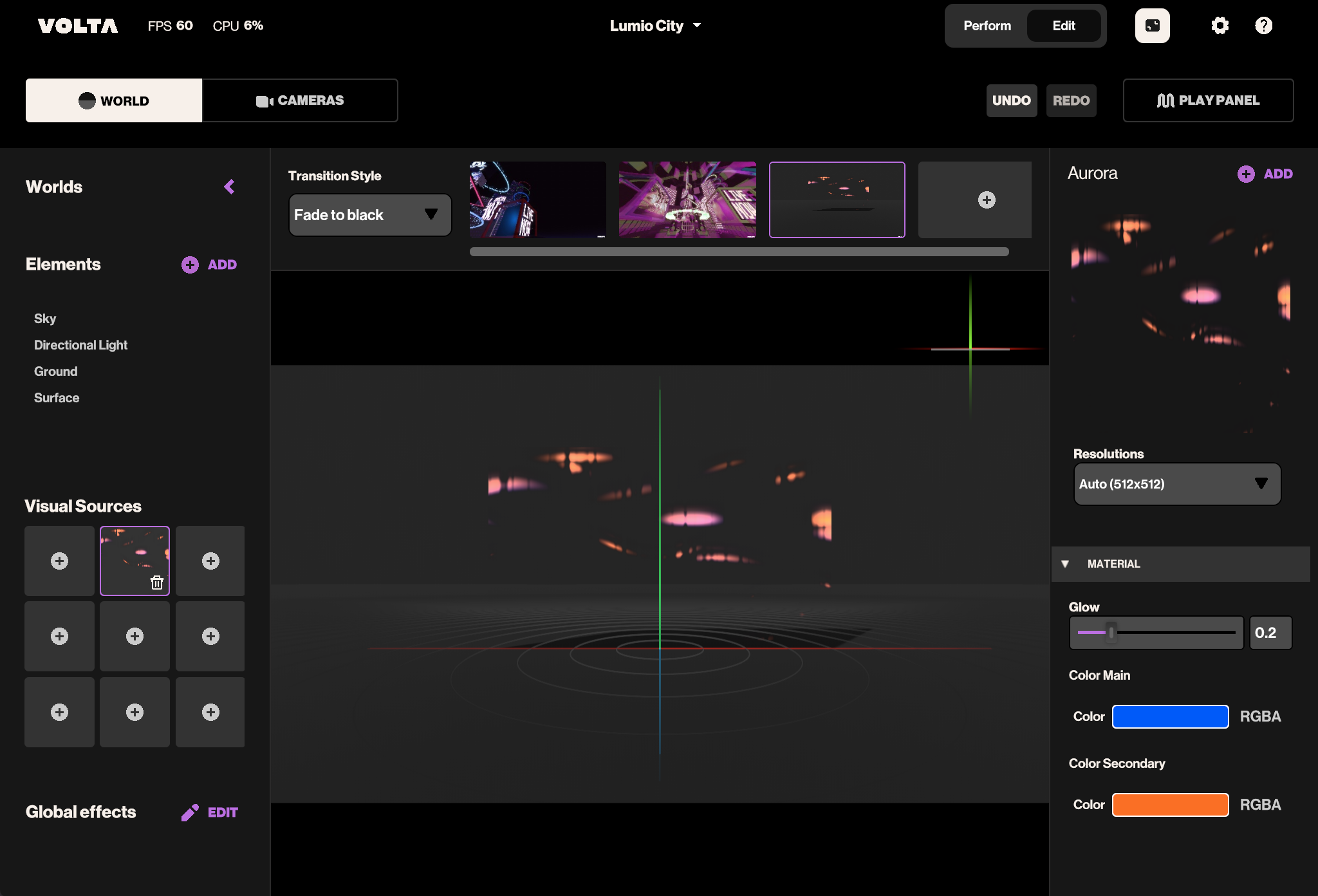Image resolution: width=1318 pixels, height=896 pixels.
Task: Open the settings gear icon
Action: (x=1220, y=26)
